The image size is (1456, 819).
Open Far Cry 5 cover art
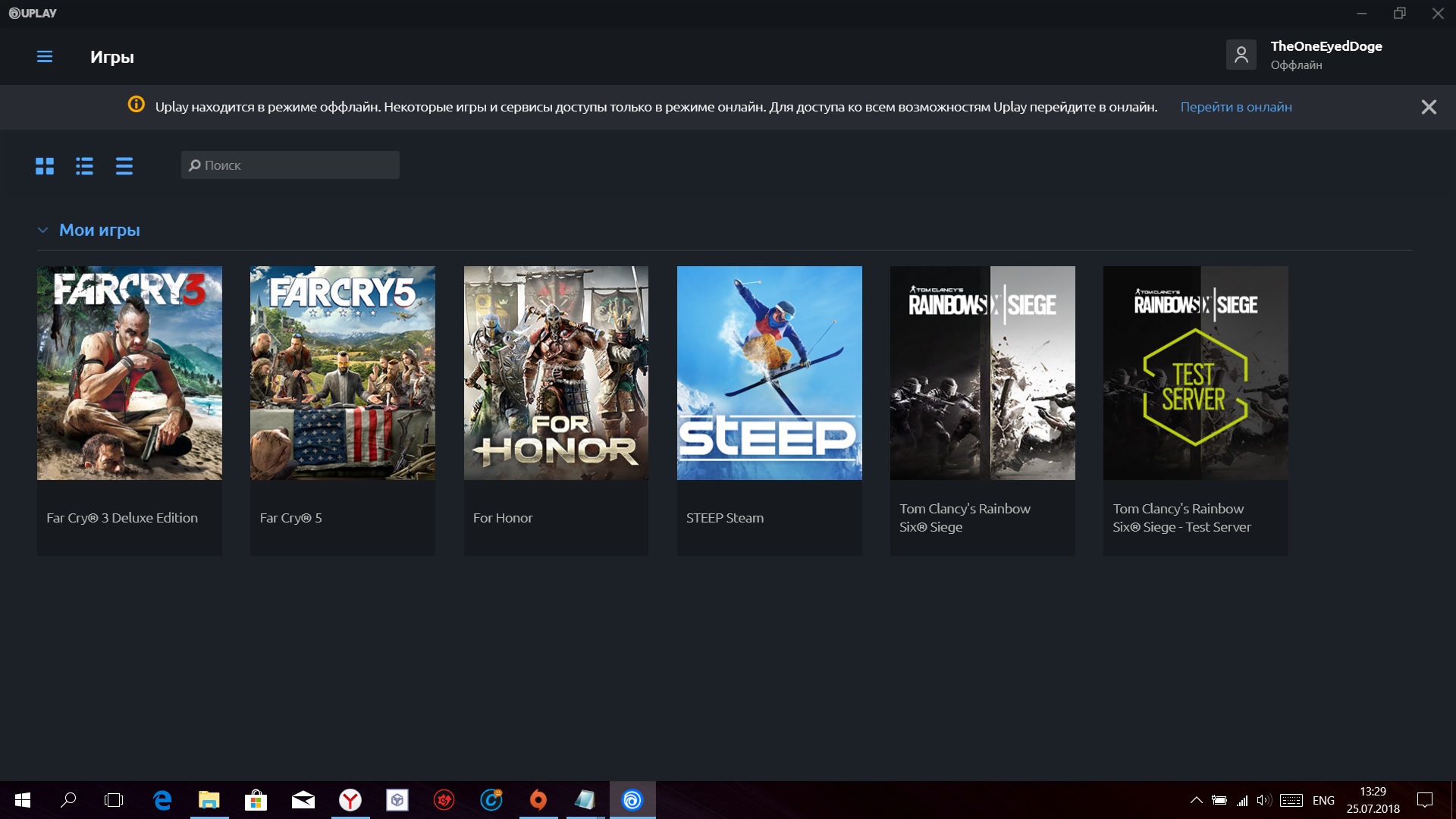[x=343, y=372]
